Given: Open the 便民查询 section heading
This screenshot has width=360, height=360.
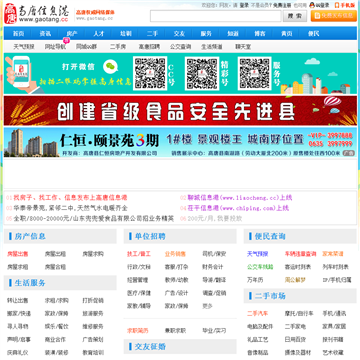Looking at the screenshot, I should (270, 236).
